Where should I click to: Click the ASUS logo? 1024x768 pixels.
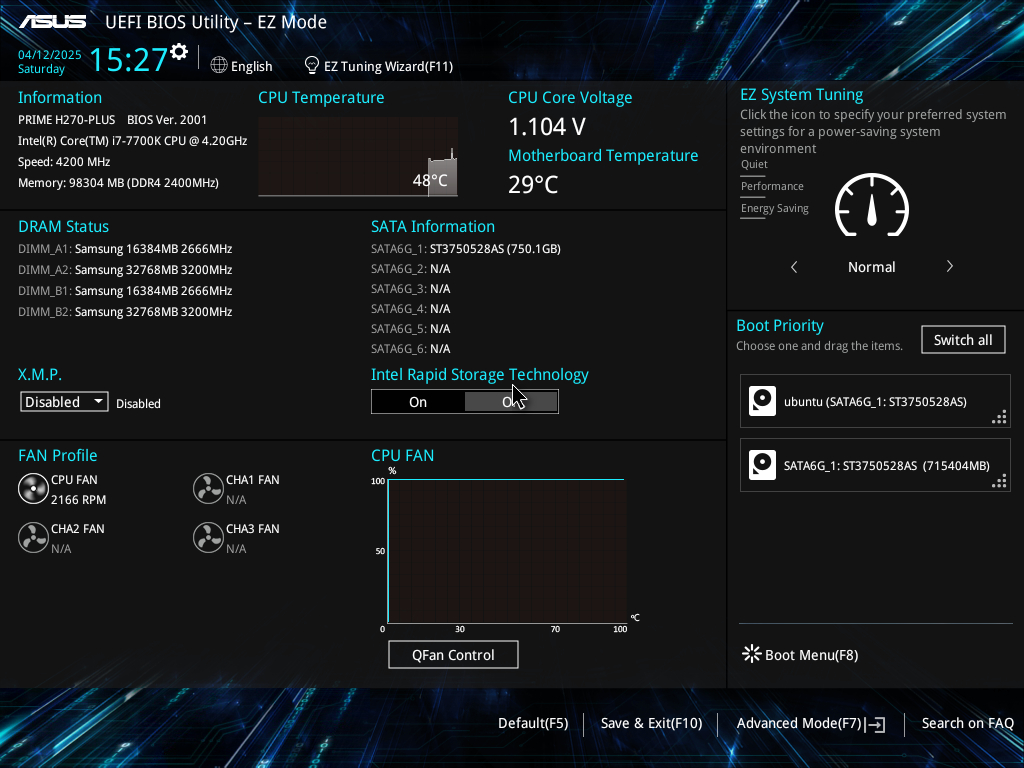tap(52, 22)
